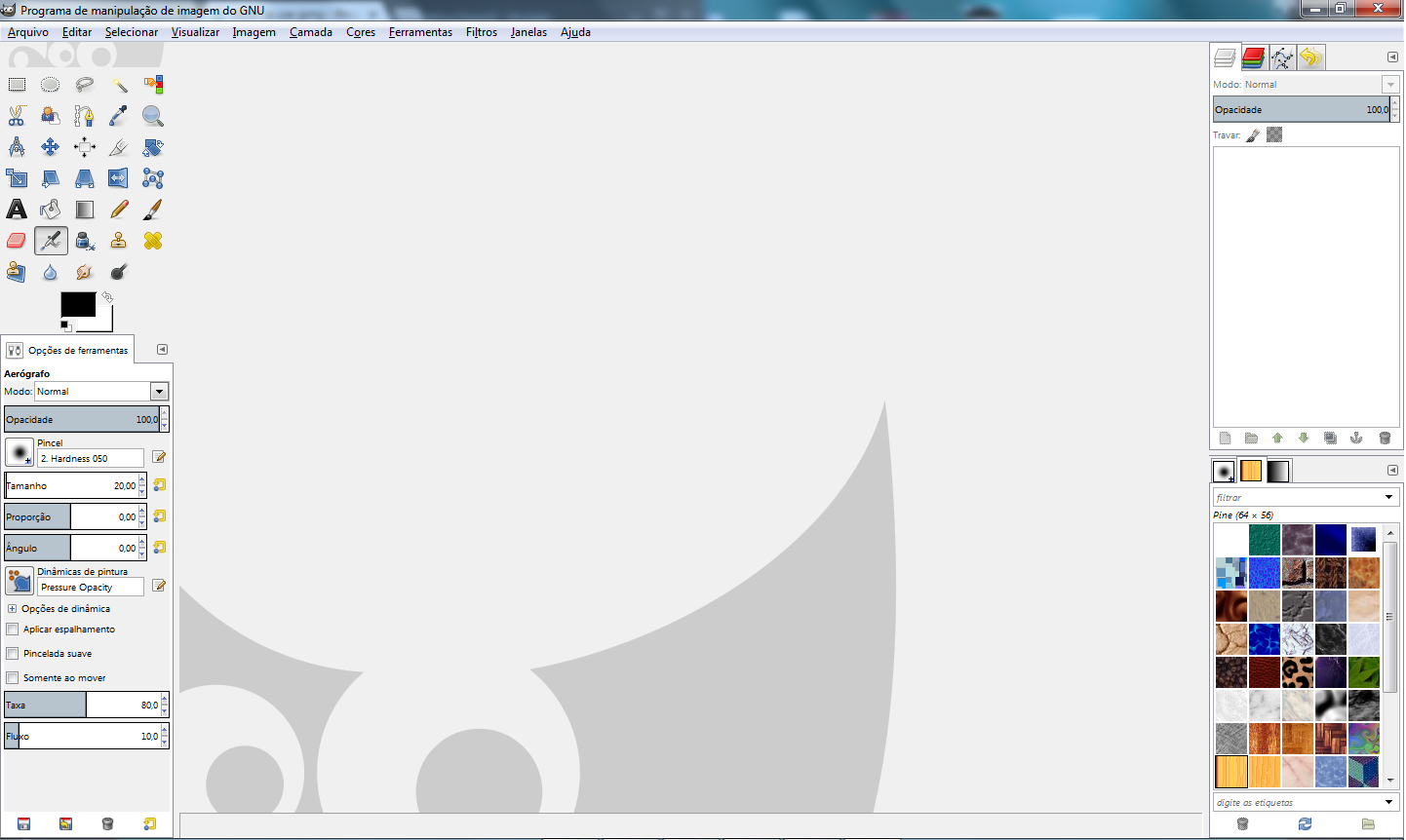Select the Rotate tool

point(153,147)
